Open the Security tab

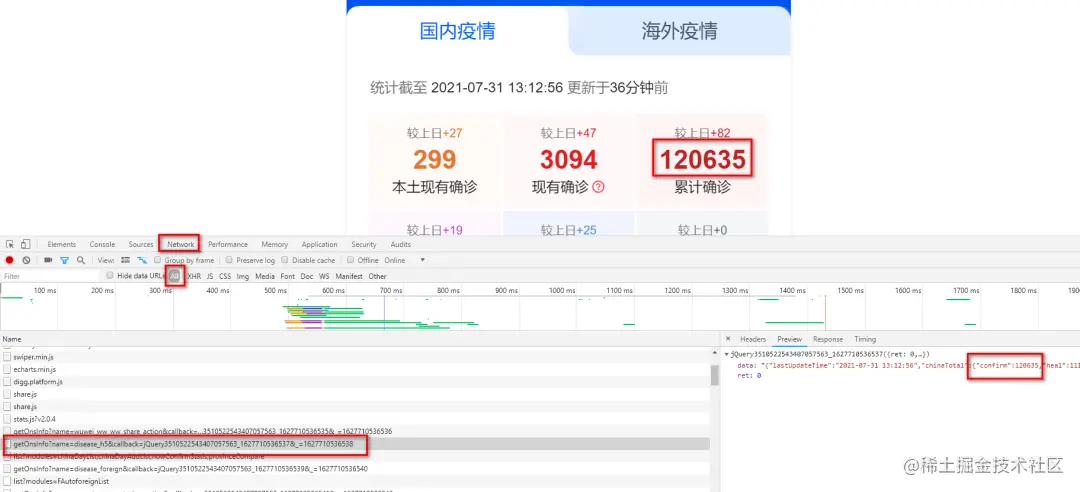pos(364,245)
